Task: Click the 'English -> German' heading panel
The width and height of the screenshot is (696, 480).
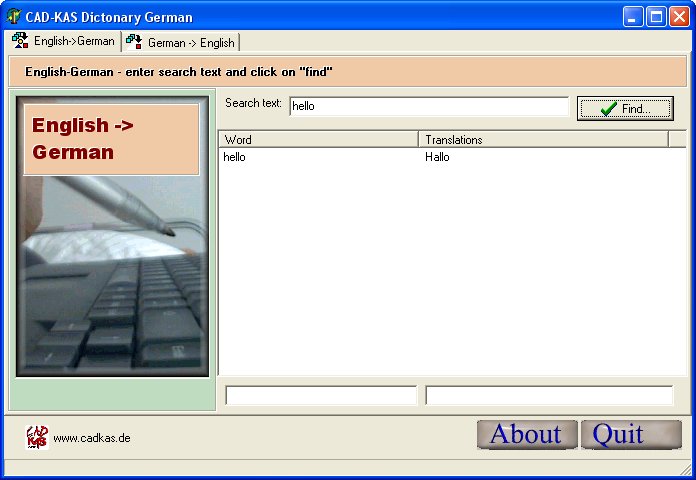Action: pyautogui.click(x=111, y=139)
